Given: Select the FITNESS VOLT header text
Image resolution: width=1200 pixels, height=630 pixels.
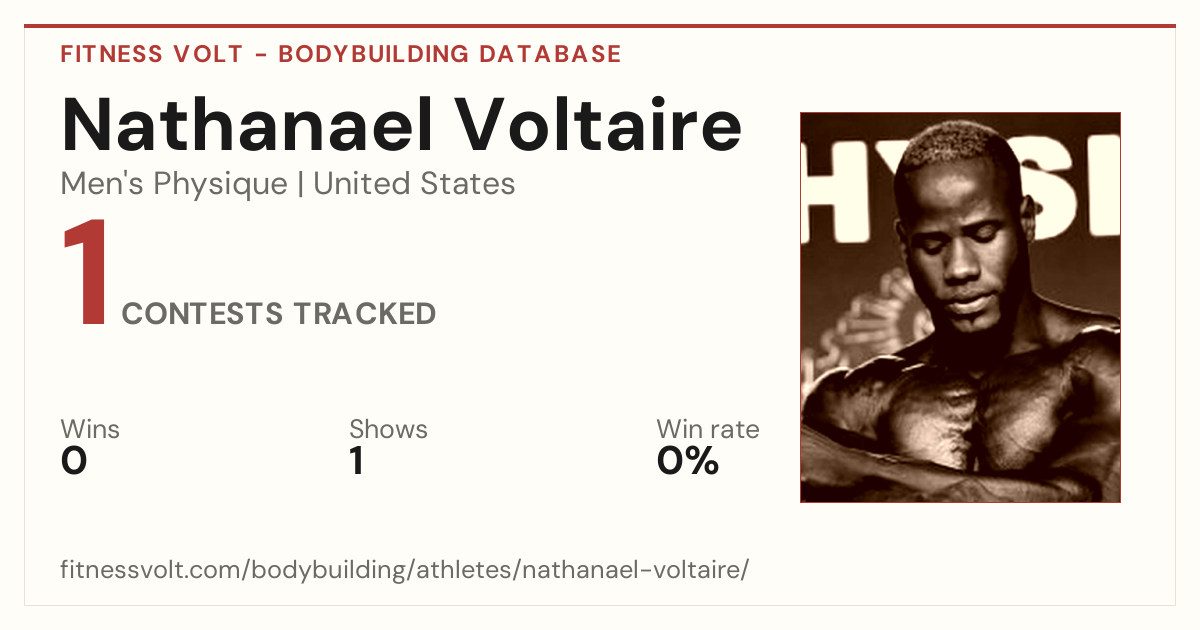Looking at the screenshot, I should tap(152, 54).
